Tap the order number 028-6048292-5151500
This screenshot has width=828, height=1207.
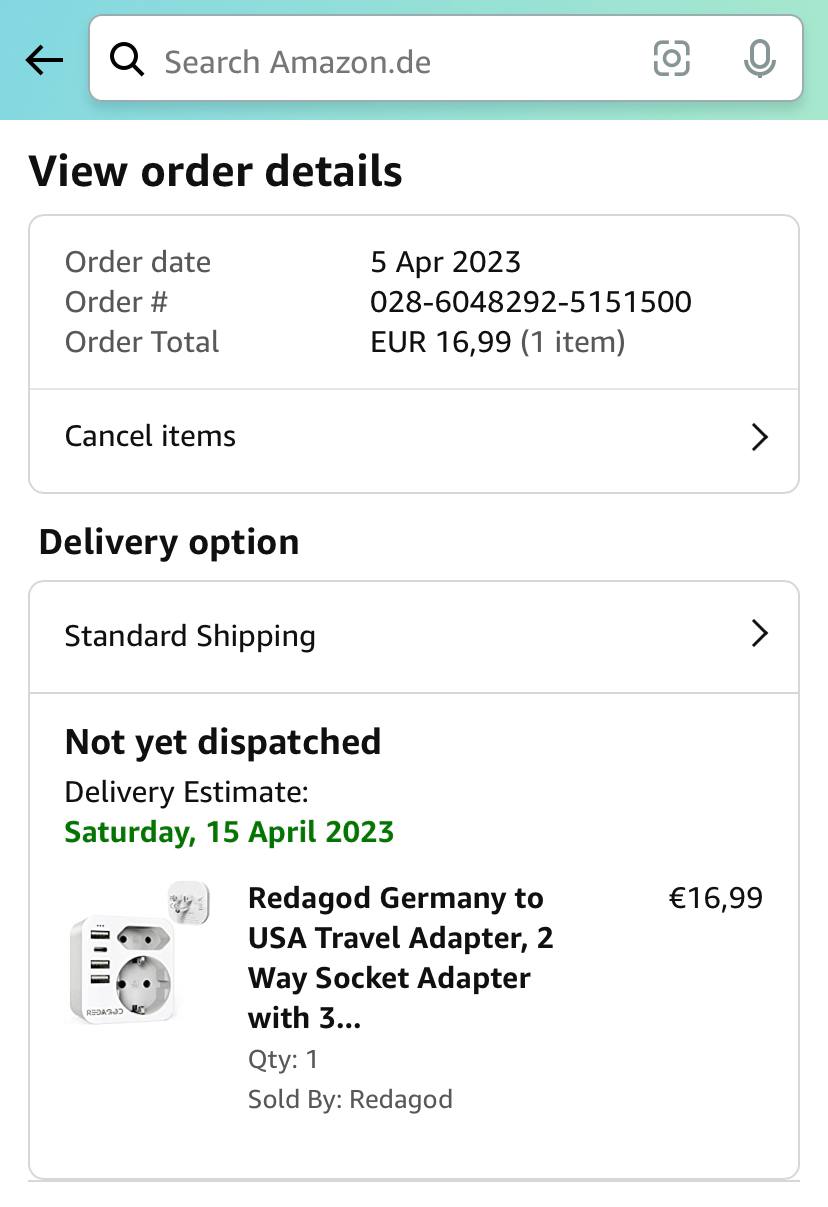tap(530, 302)
